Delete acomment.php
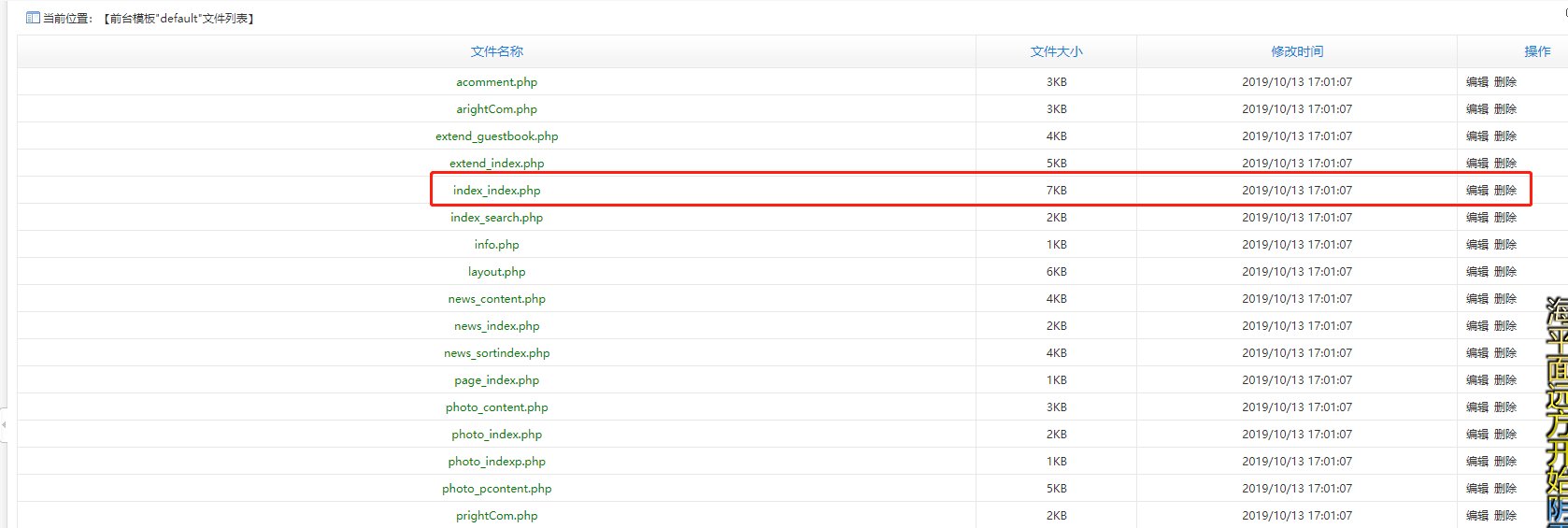1568x528 pixels. pyautogui.click(x=1504, y=82)
